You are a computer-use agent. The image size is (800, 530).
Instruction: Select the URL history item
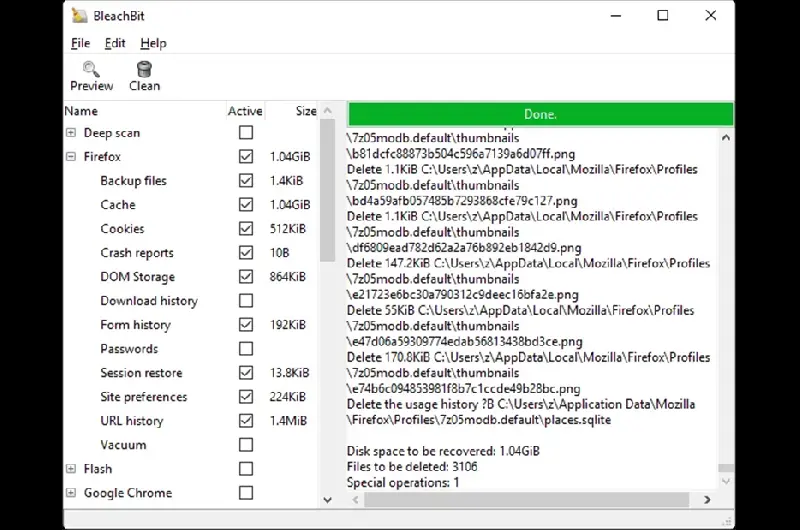point(132,421)
